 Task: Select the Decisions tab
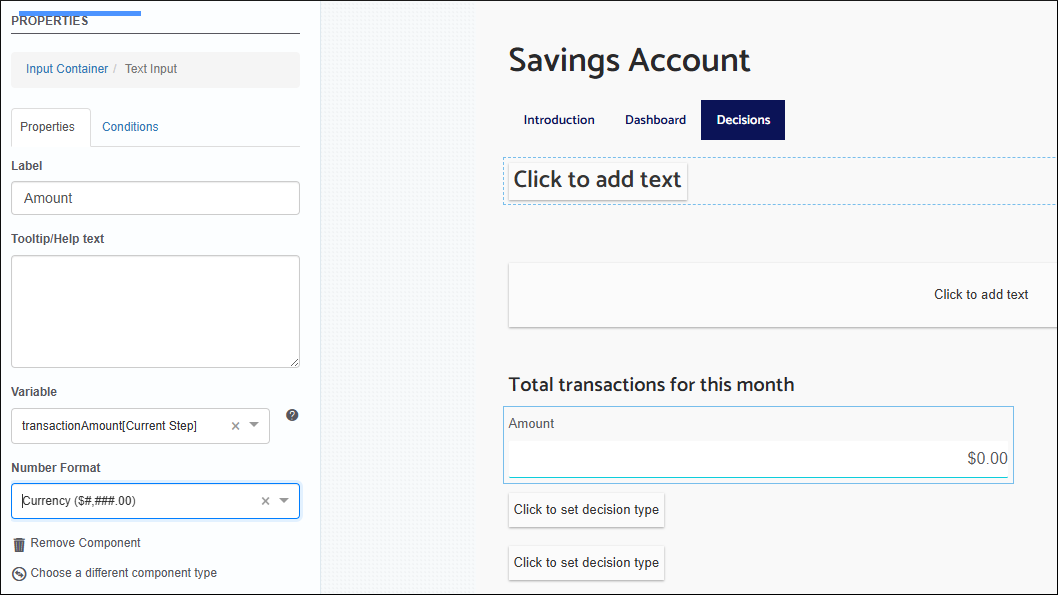(742, 119)
